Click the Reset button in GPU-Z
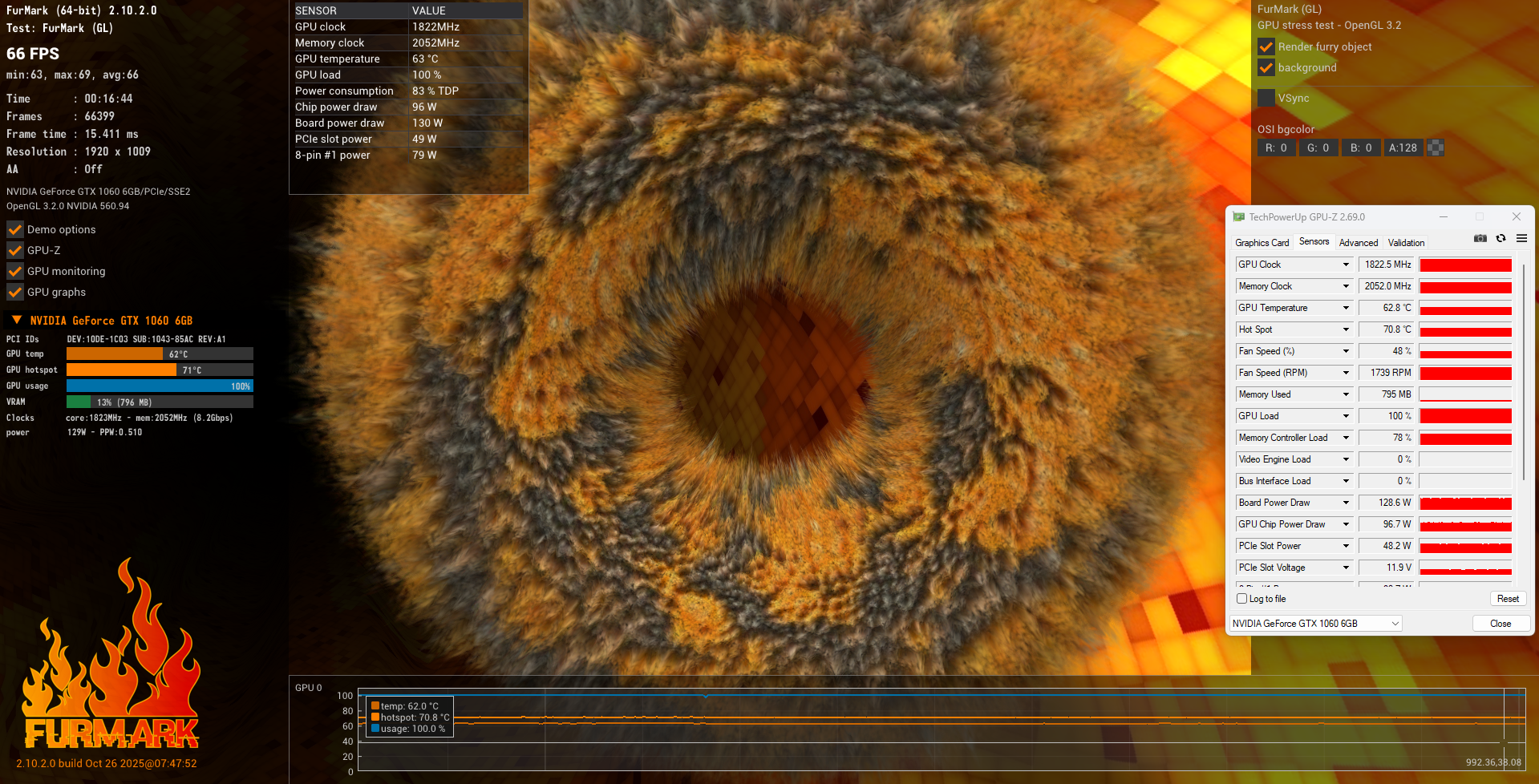 pyautogui.click(x=1508, y=599)
